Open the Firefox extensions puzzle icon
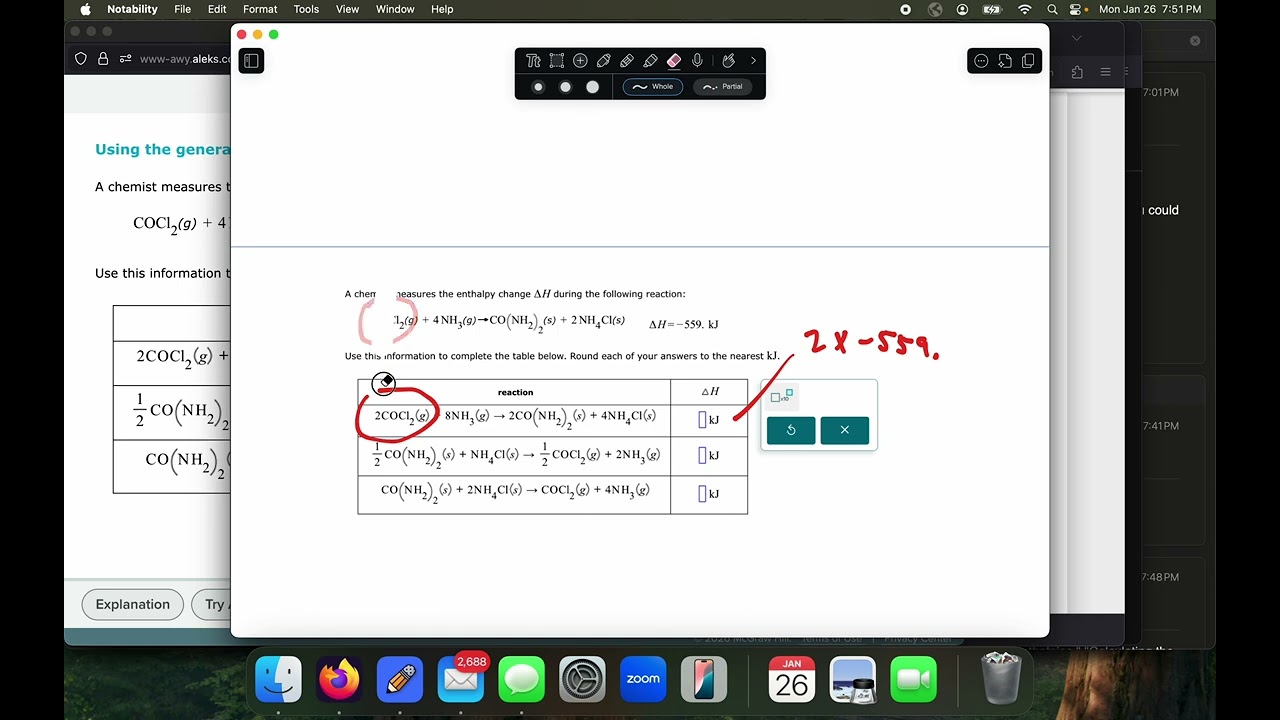This screenshot has height=720, width=1280. (1077, 72)
